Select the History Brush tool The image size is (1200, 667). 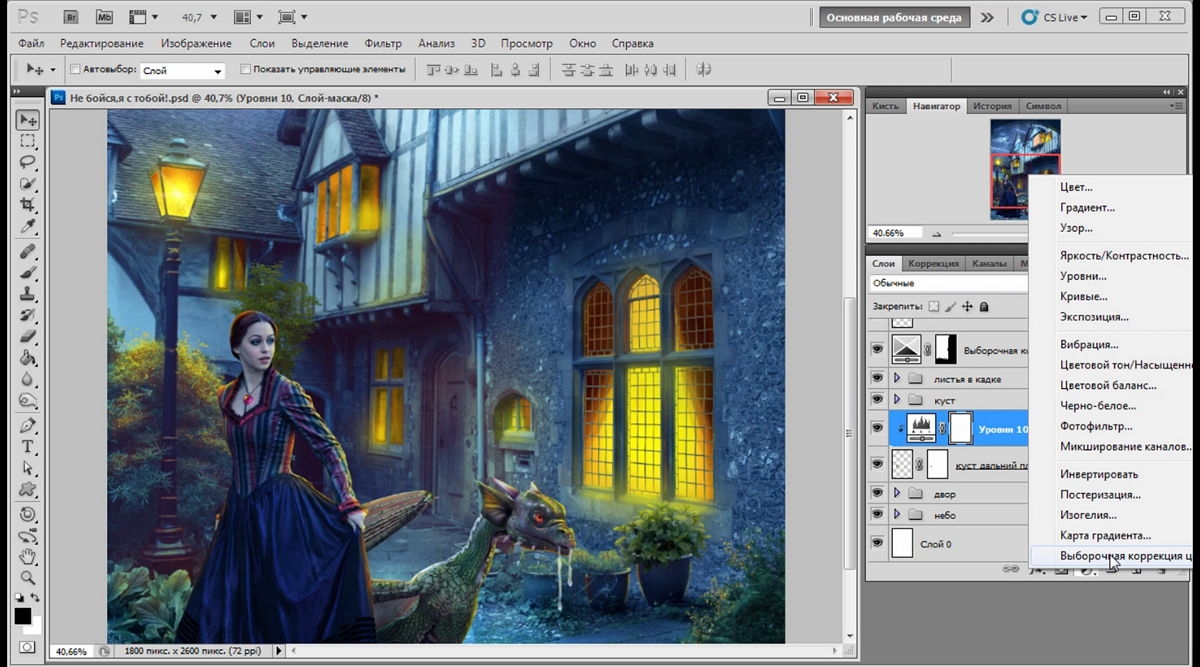[28, 315]
